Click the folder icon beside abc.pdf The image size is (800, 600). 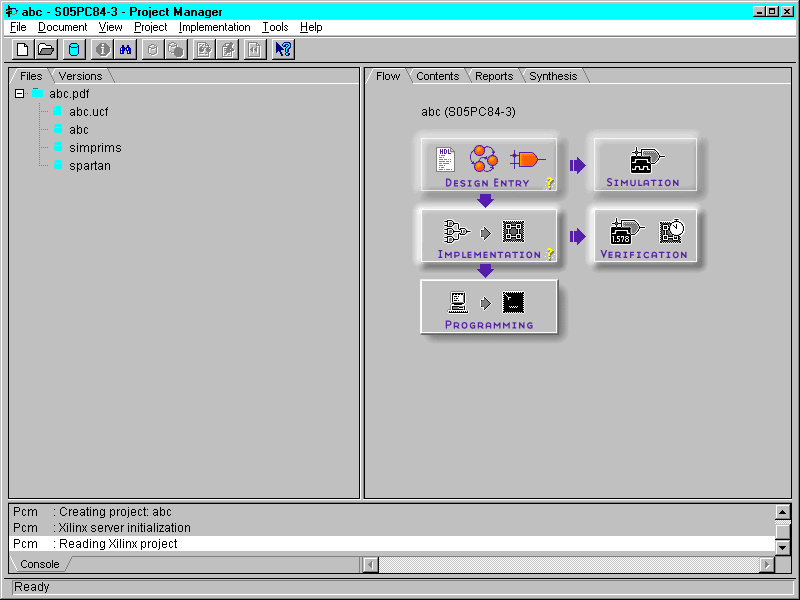click(37, 93)
